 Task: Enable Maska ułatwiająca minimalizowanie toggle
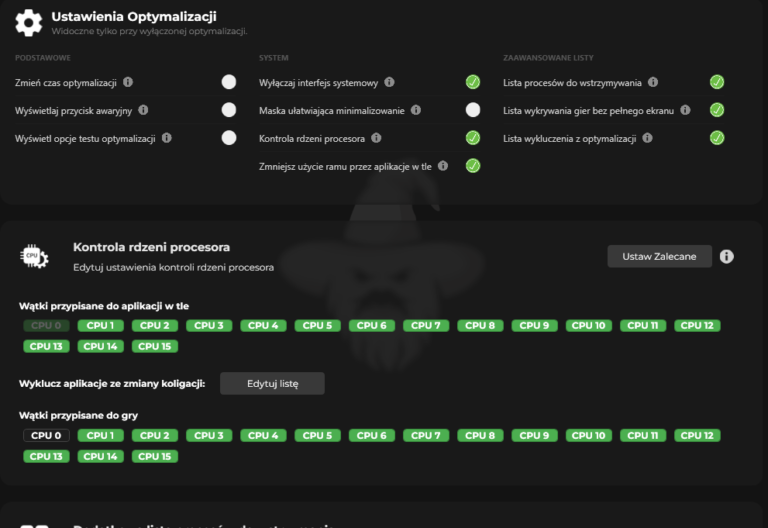[473, 110]
